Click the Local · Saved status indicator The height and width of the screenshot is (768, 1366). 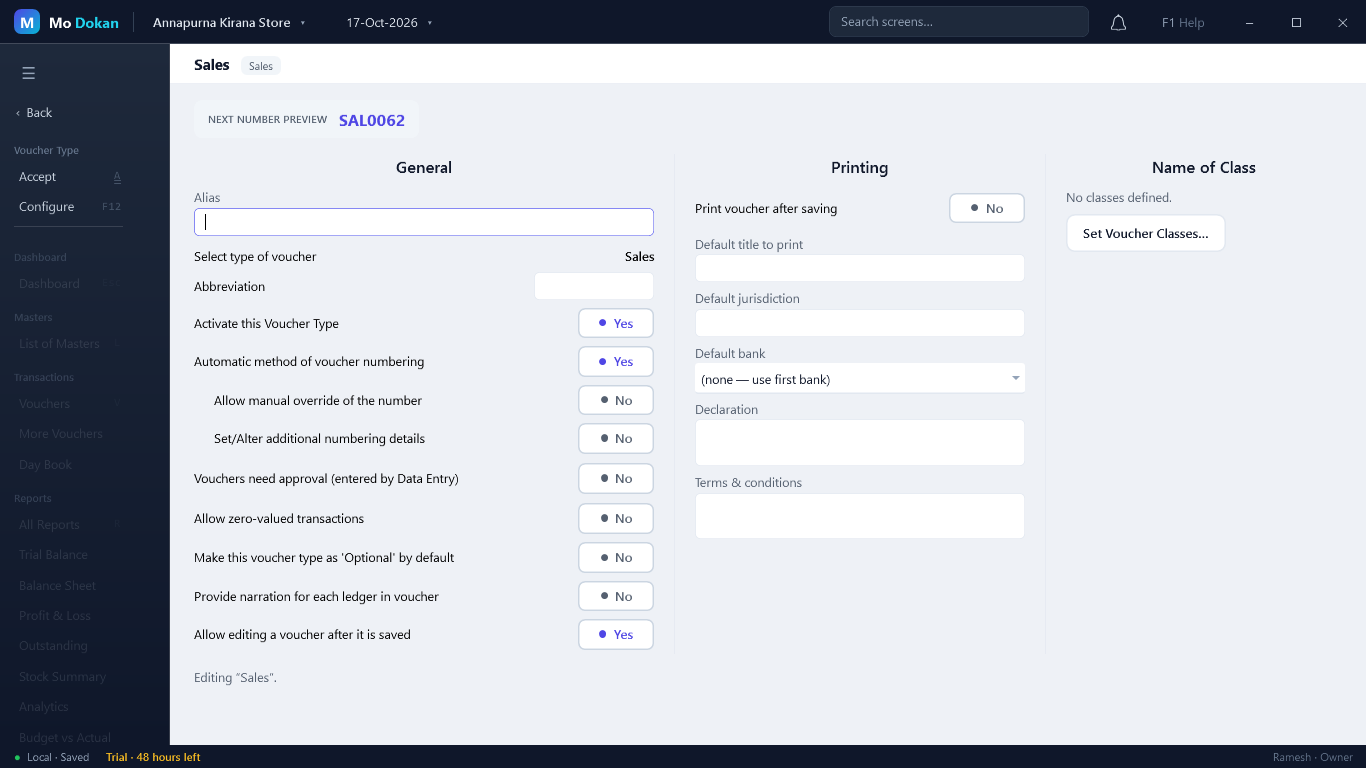(52, 757)
